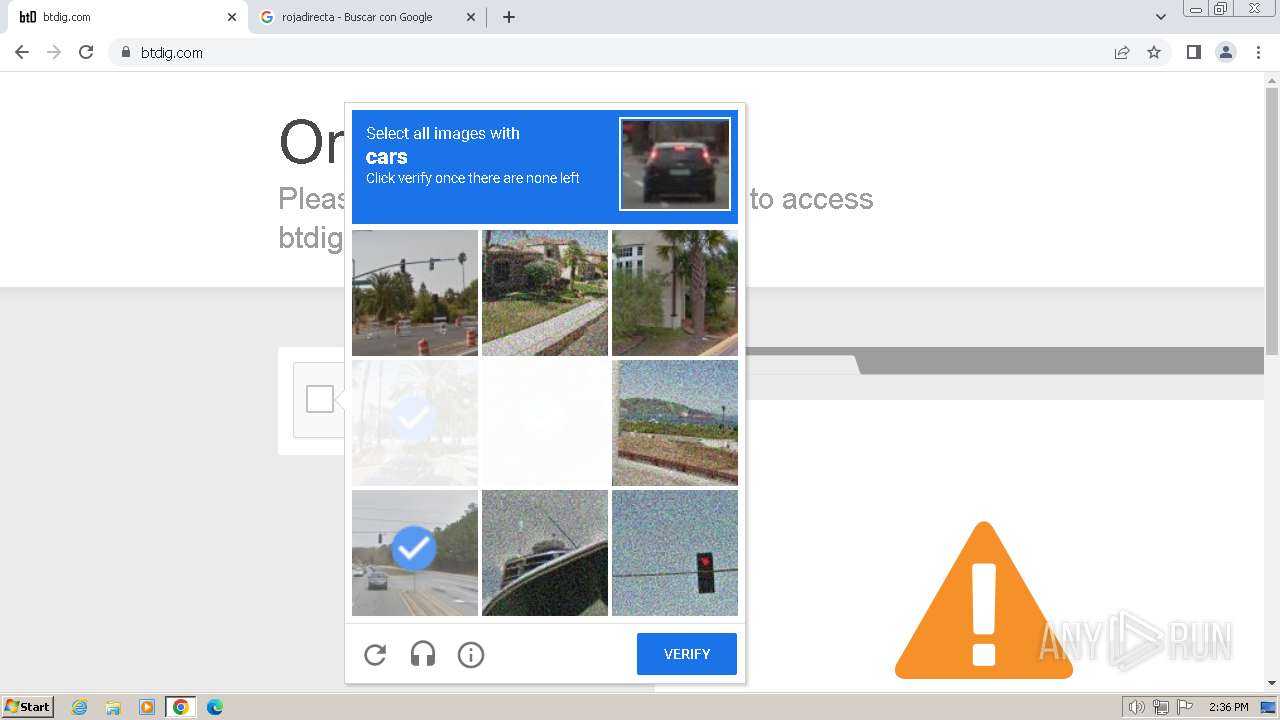The width and height of the screenshot is (1280, 720).
Task: View the sample car image in header
Action: tap(675, 164)
